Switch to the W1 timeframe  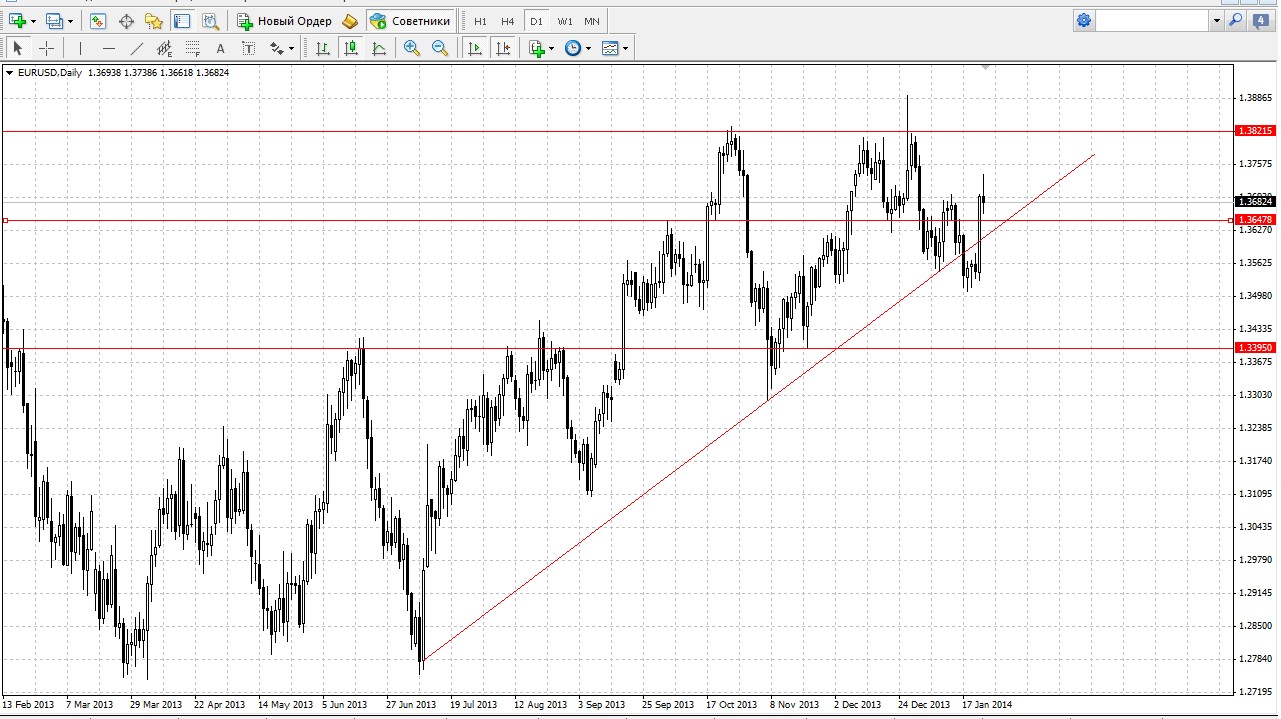(x=565, y=21)
